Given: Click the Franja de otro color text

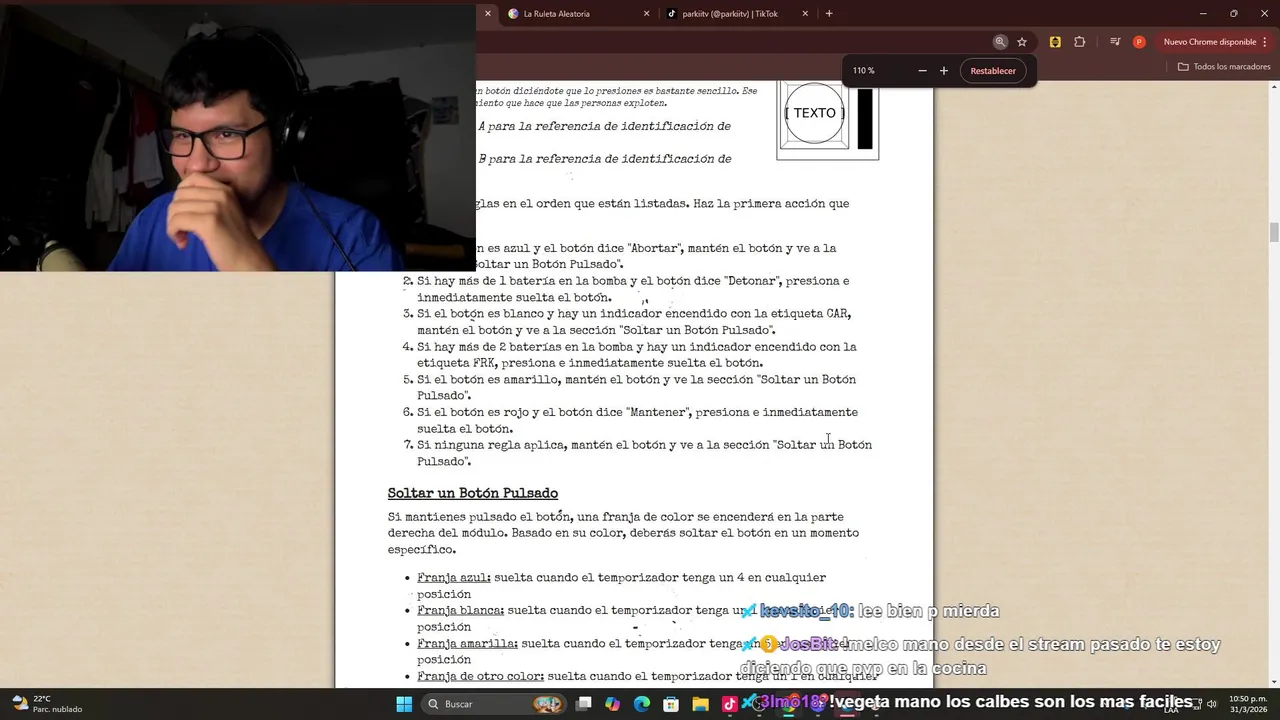Looking at the screenshot, I should tap(647, 677).
